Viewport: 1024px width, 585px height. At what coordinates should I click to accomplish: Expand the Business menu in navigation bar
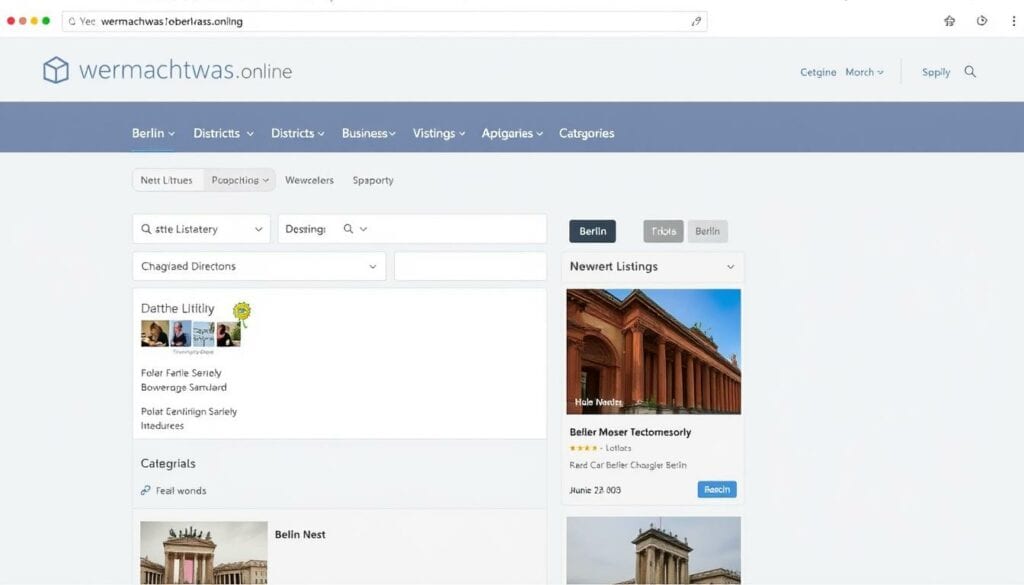coord(368,133)
